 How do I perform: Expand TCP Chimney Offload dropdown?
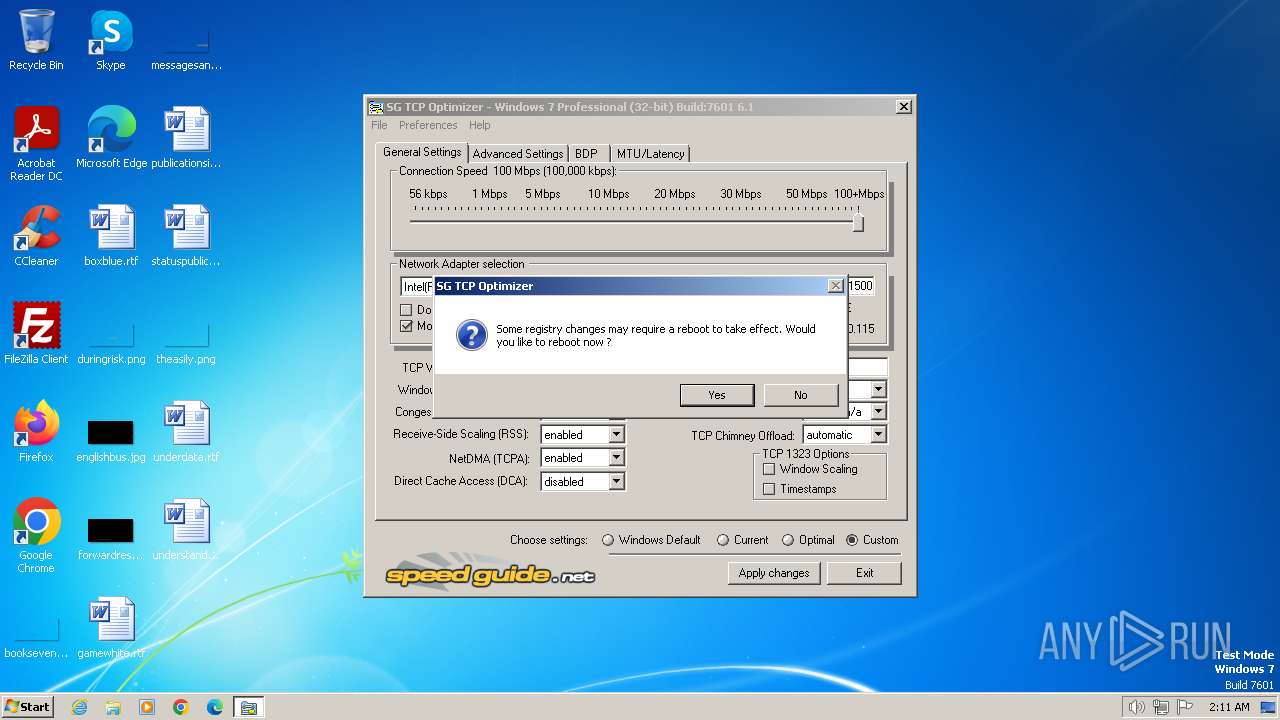point(878,435)
